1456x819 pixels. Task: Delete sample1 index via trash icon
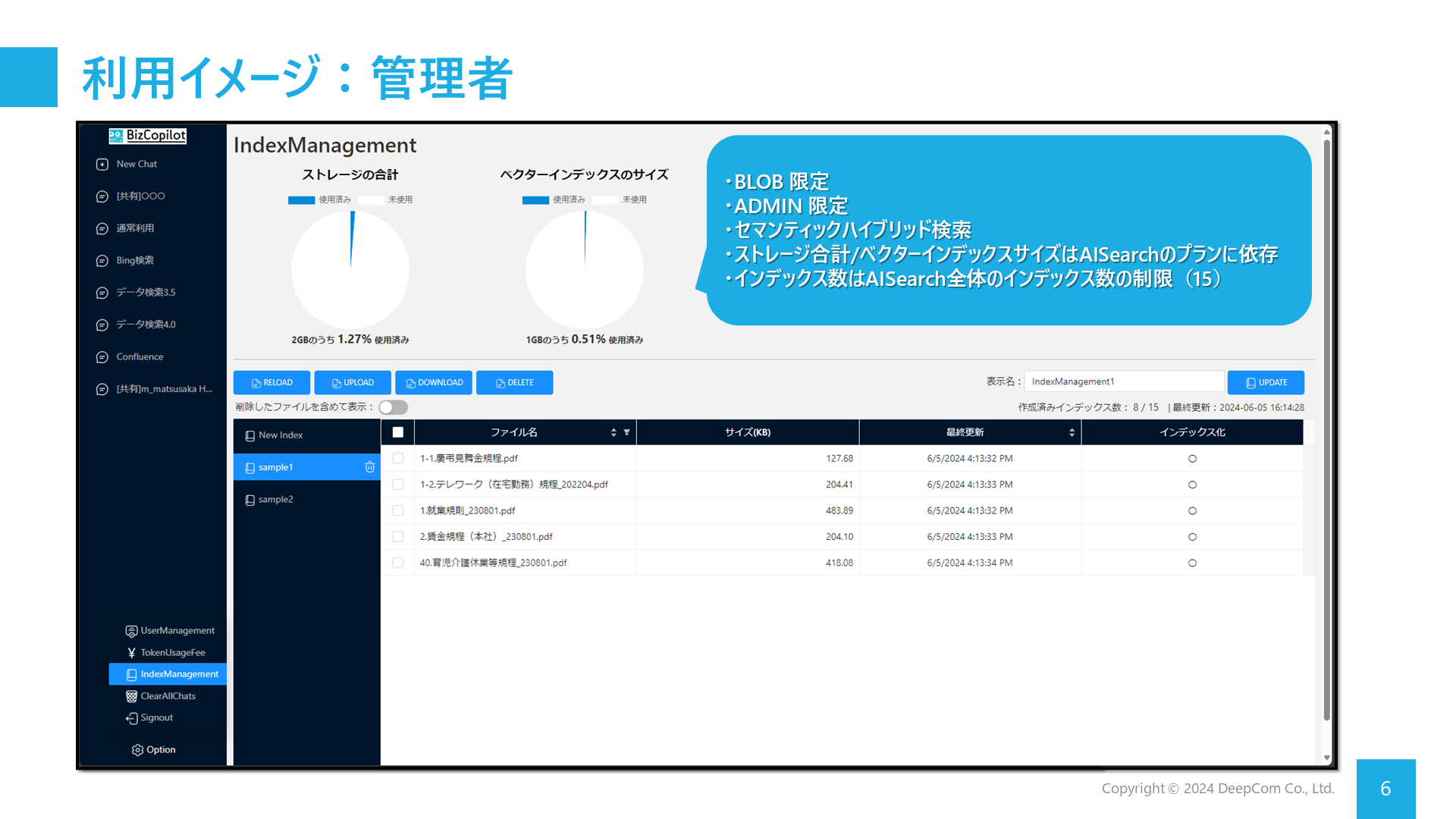pyautogui.click(x=370, y=467)
